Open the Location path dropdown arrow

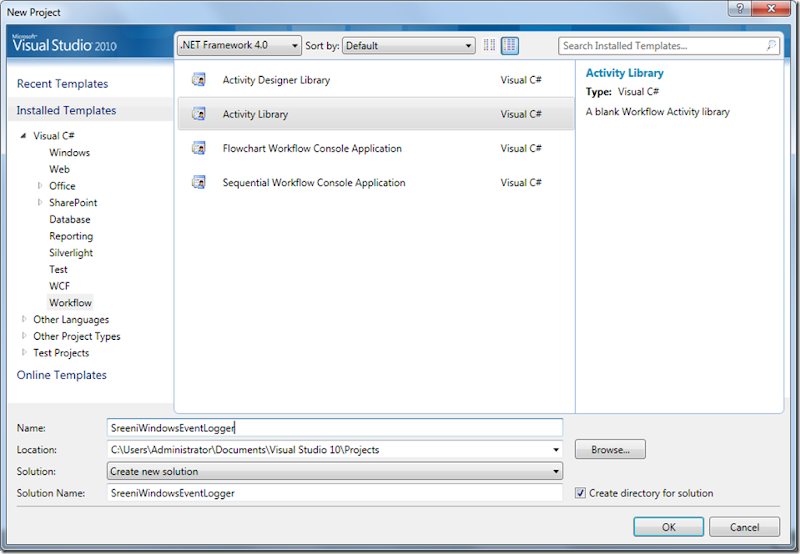pos(556,450)
